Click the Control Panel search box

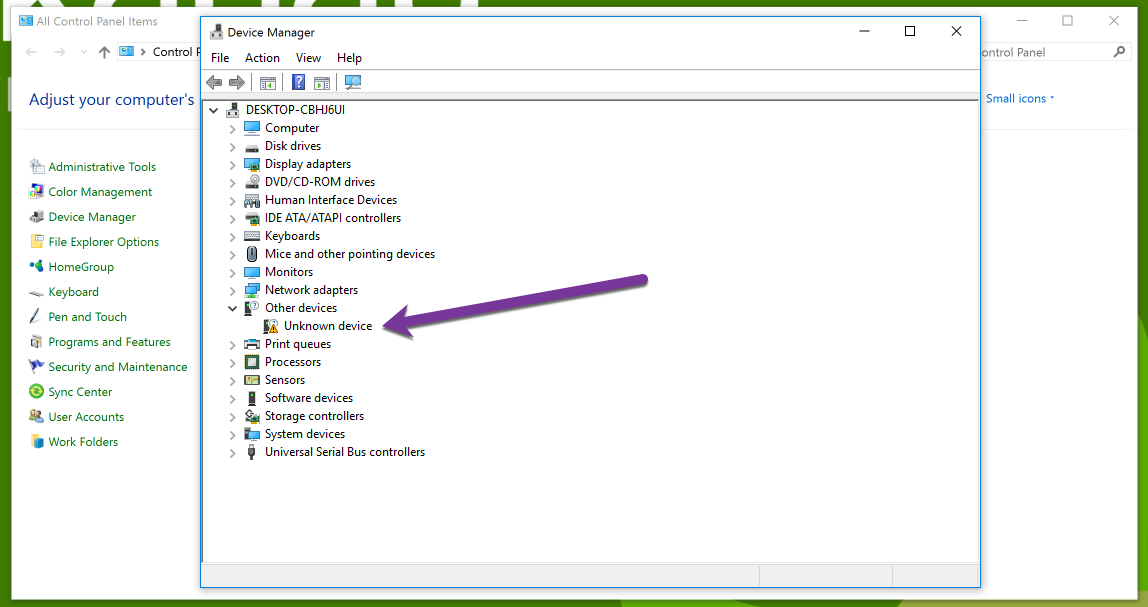tap(1054, 52)
